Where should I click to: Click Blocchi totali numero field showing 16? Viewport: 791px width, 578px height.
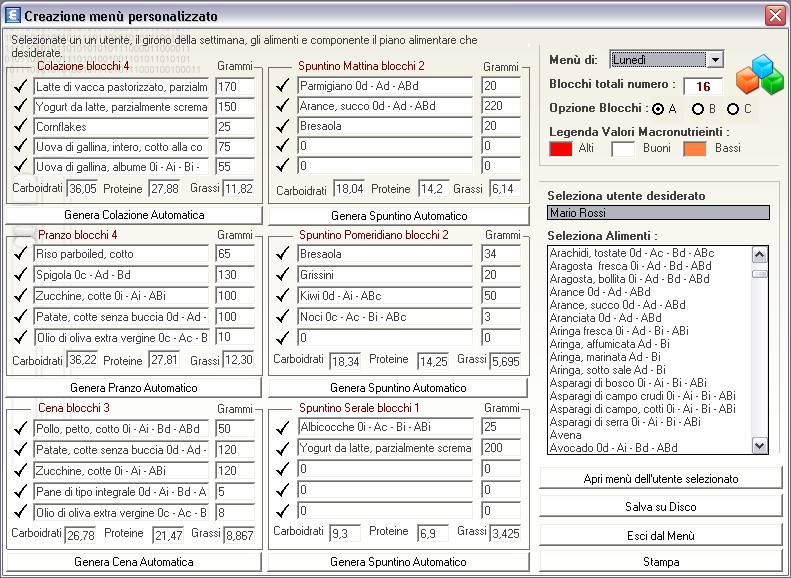pyautogui.click(x=703, y=87)
